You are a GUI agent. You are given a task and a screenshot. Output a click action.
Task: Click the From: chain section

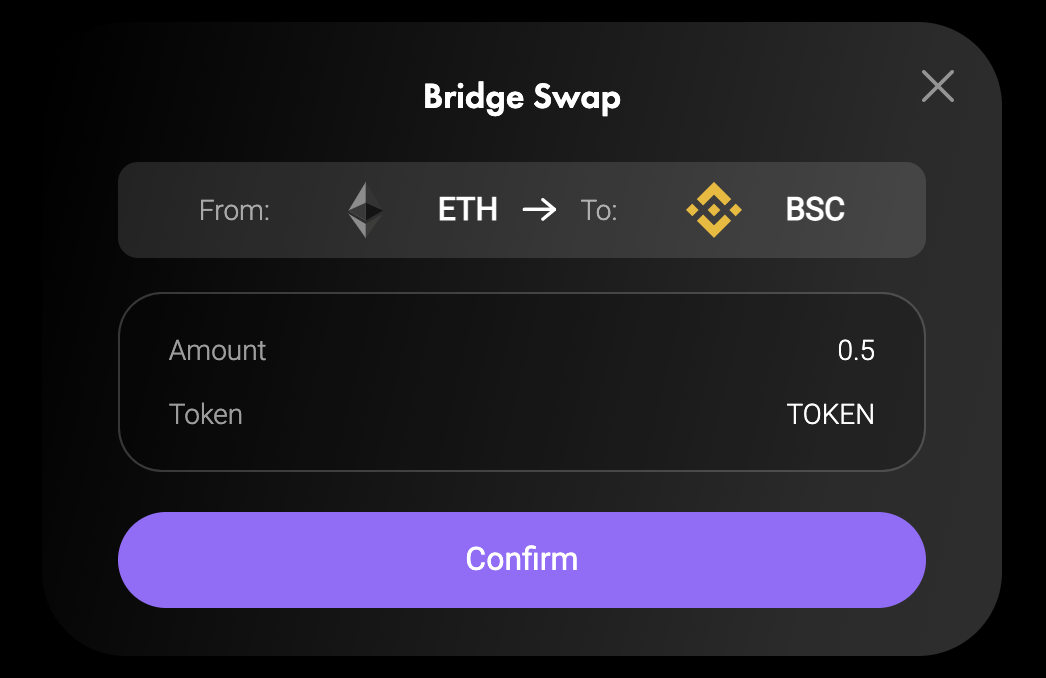(234, 210)
